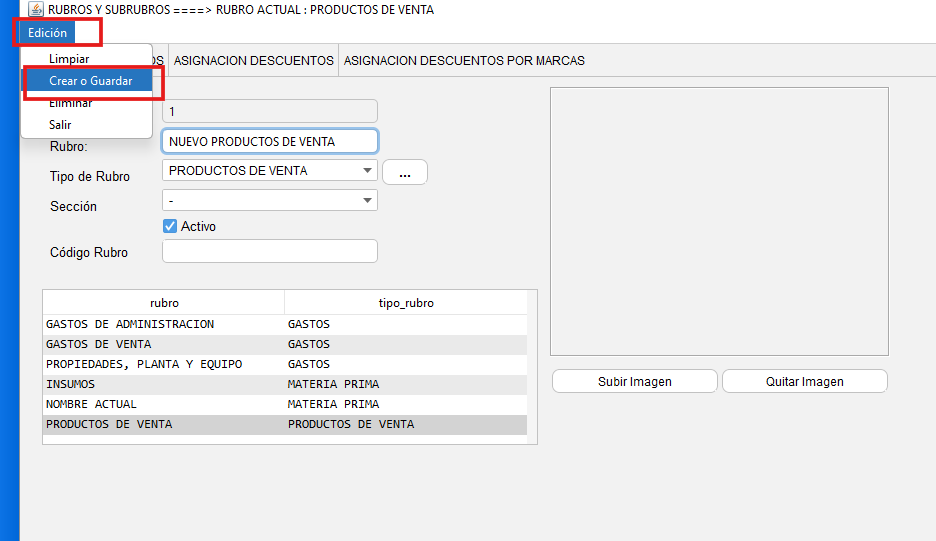Select Crear o Guardar menu entry

pyautogui.click(x=90, y=81)
